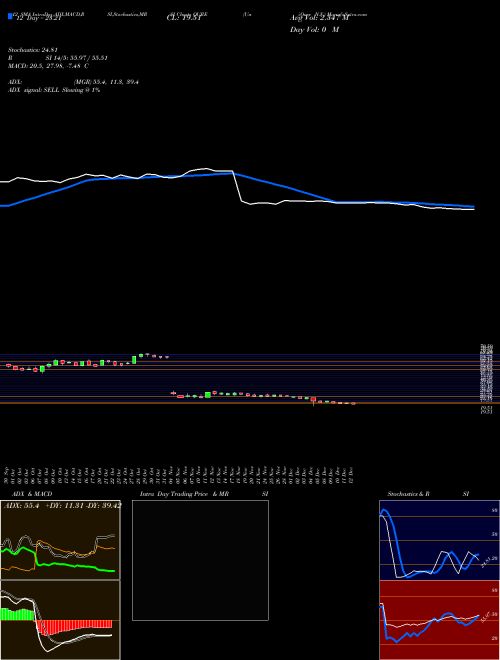This screenshot has height=660, width=500.
Task: Open the empty intraday trading price chart box
Action: [x=200, y=560]
